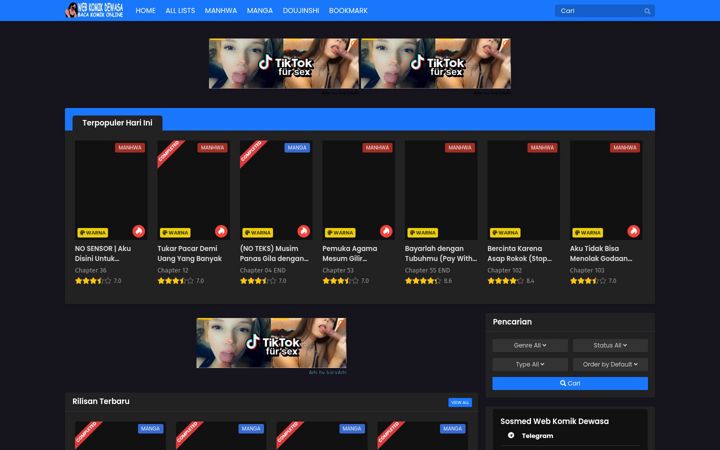Click the Chapter 55 END link

click(428, 270)
